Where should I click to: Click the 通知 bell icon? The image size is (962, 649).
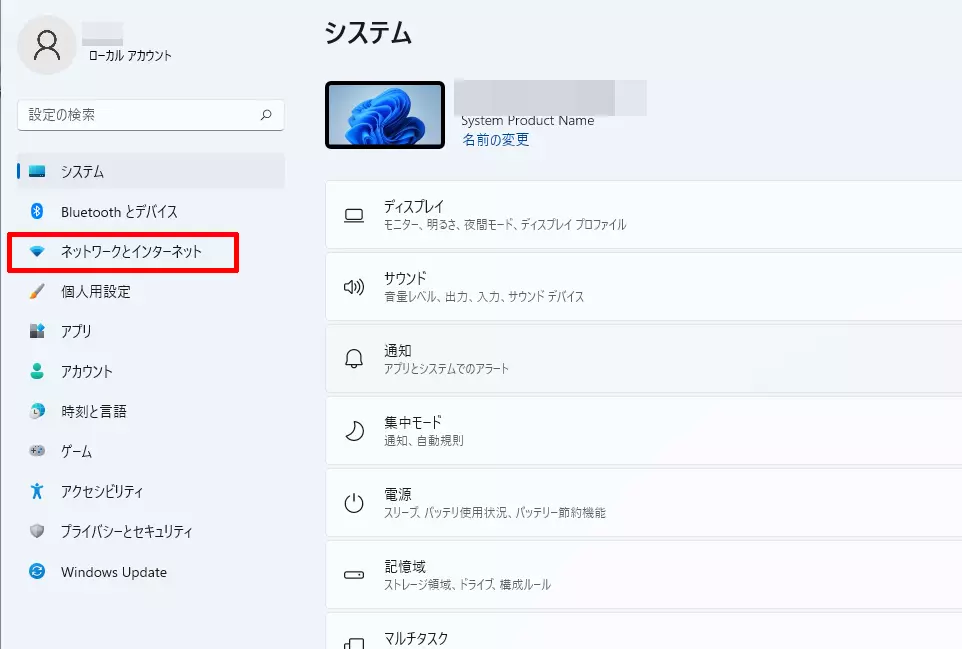(x=354, y=359)
